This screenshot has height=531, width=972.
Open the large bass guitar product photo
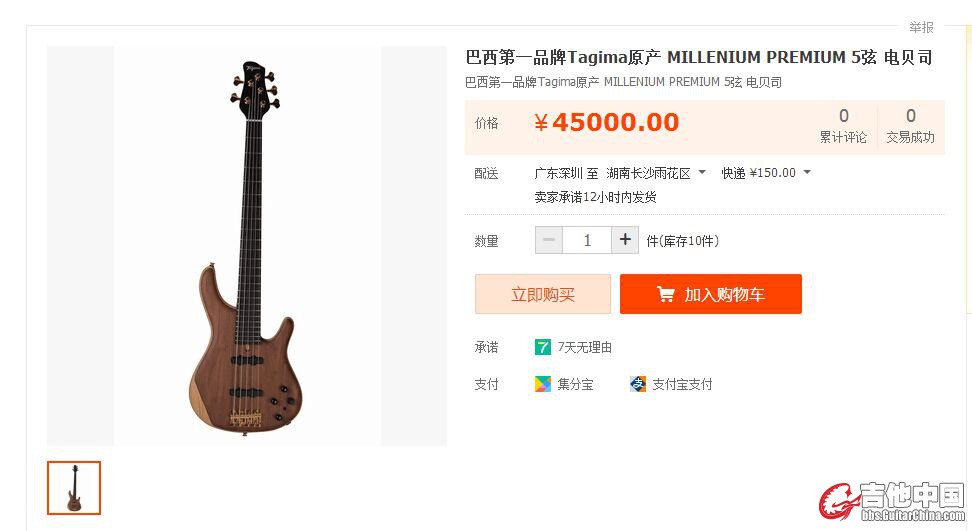pyautogui.click(x=247, y=246)
